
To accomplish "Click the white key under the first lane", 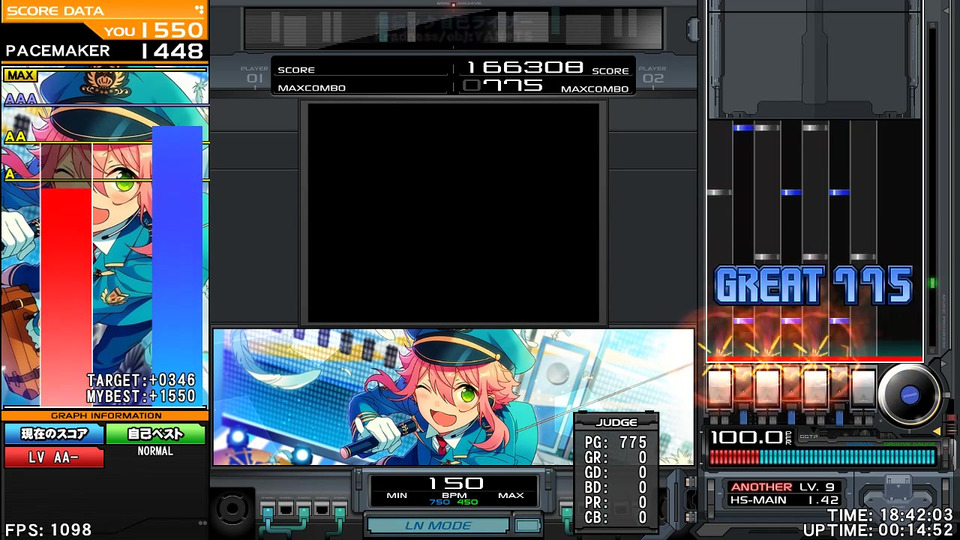I will pos(719,388).
